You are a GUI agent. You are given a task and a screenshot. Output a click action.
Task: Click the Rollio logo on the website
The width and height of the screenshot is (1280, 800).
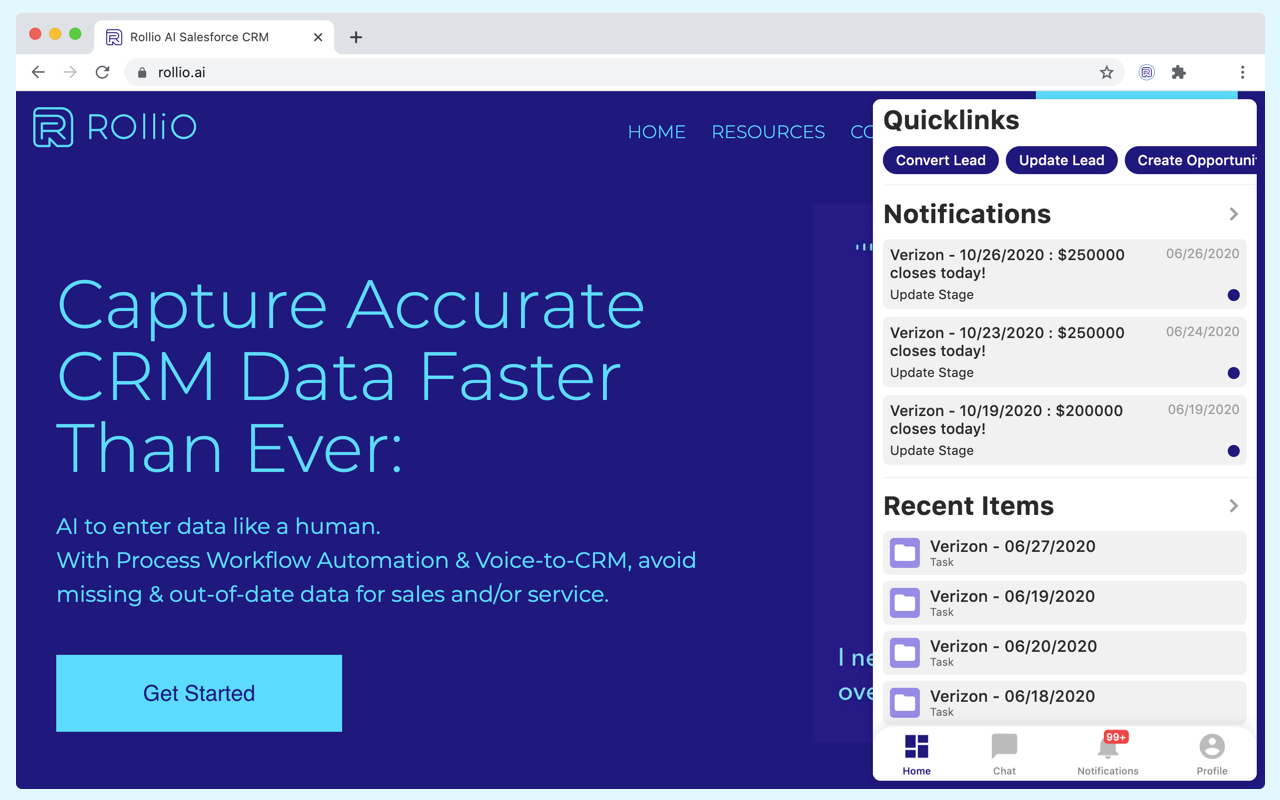point(114,128)
